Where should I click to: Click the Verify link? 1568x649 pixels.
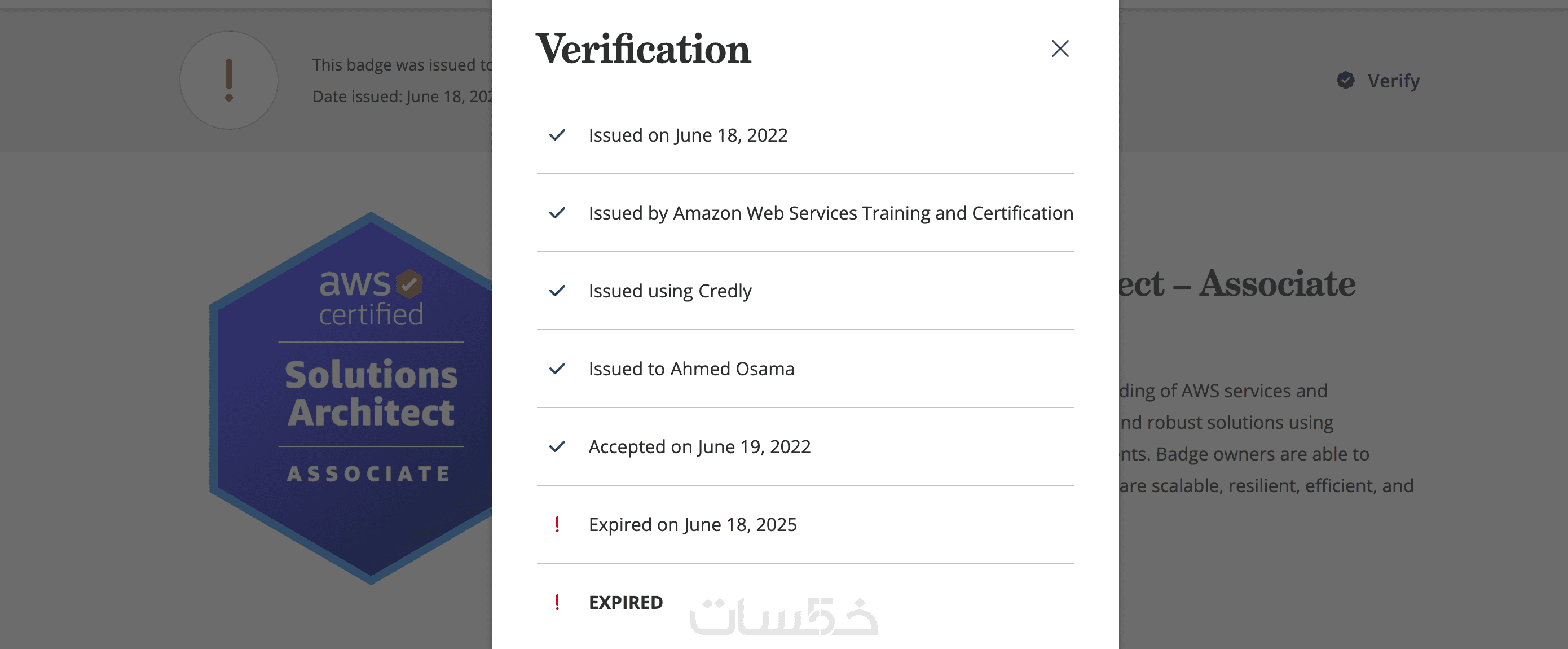click(1393, 80)
